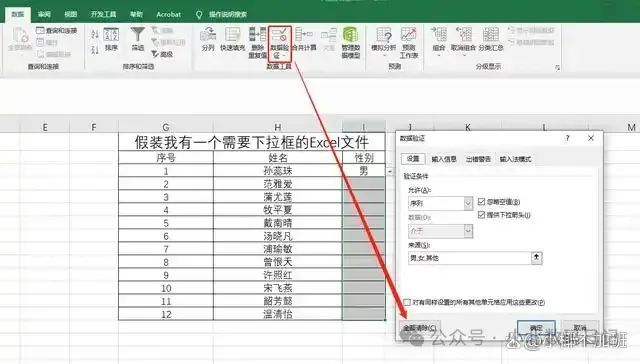Open the dropdown arrow beside cell 男
This screenshot has width=640, height=364.
(x=390, y=171)
